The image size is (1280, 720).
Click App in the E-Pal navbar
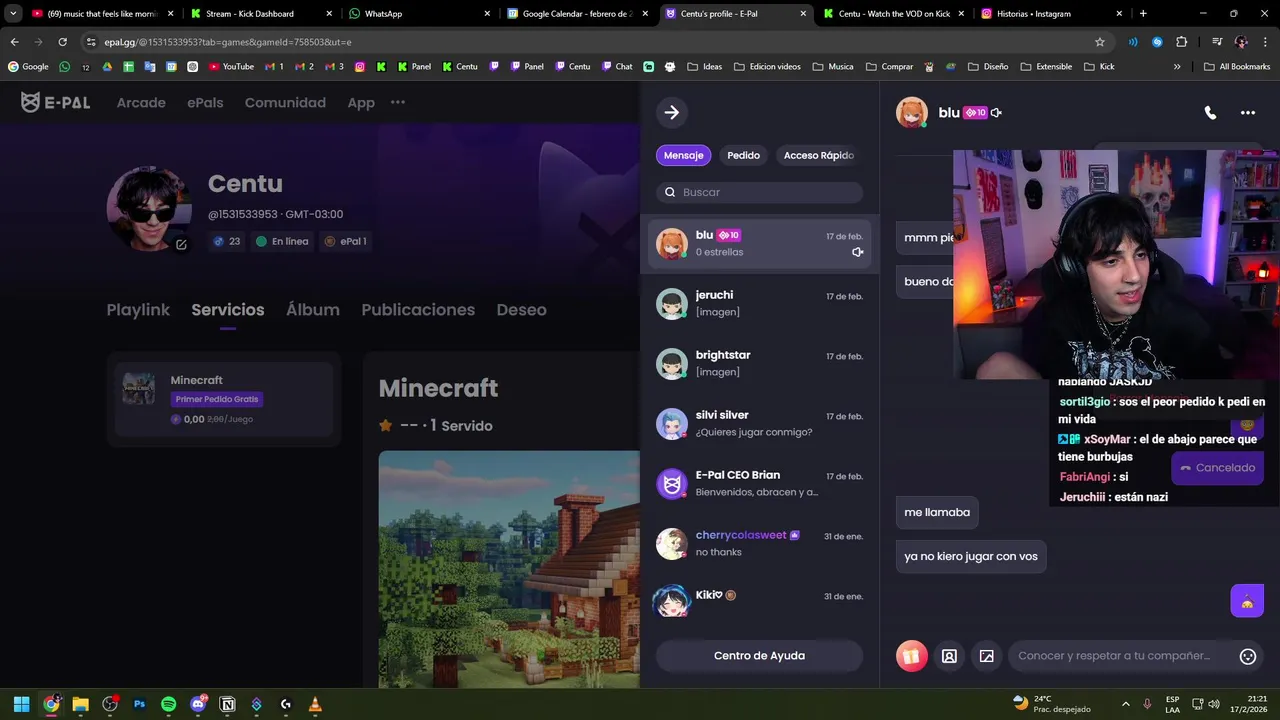click(361, 102)
